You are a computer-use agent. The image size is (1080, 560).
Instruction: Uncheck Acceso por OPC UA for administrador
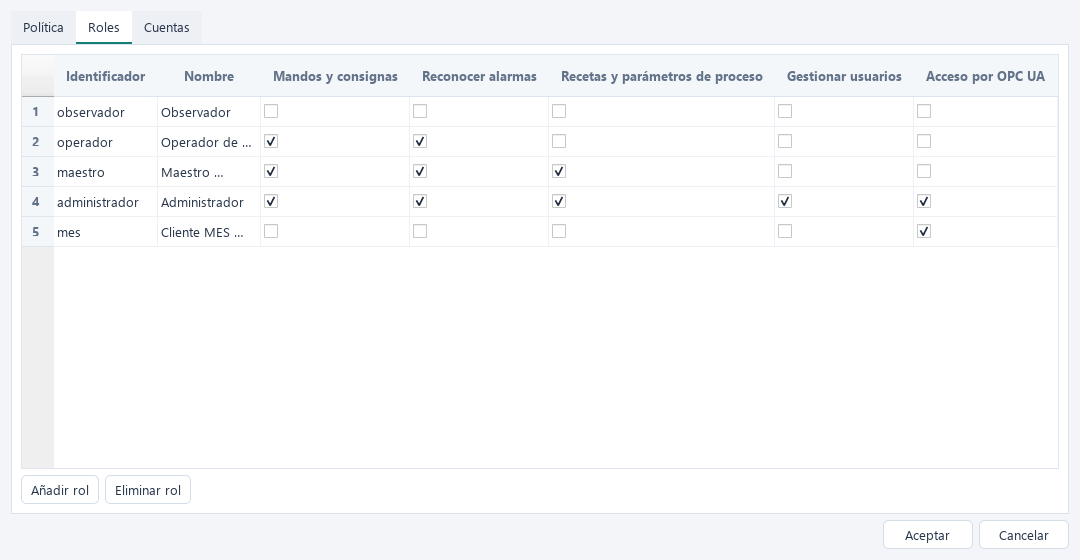click(x=924, y=202)
